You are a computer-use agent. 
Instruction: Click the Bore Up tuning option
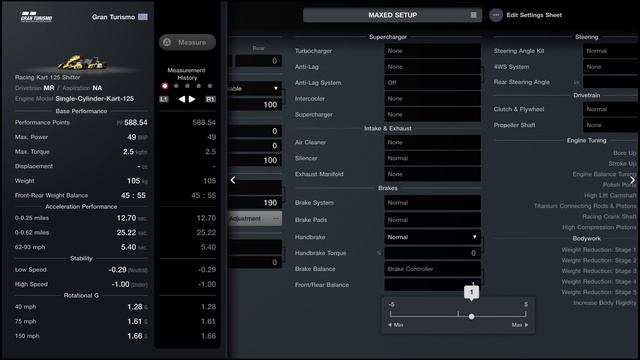click(x=624, y=153)
